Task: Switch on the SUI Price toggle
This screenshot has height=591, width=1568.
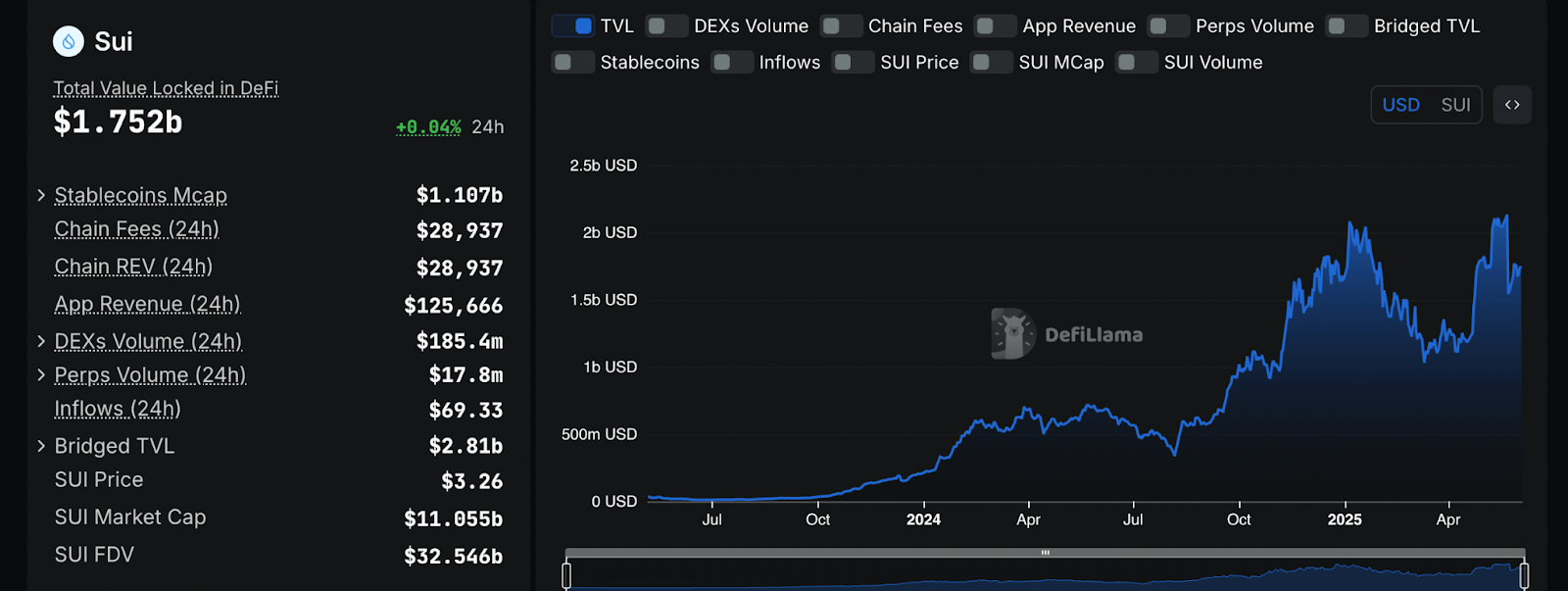Action: pos(853,62)
